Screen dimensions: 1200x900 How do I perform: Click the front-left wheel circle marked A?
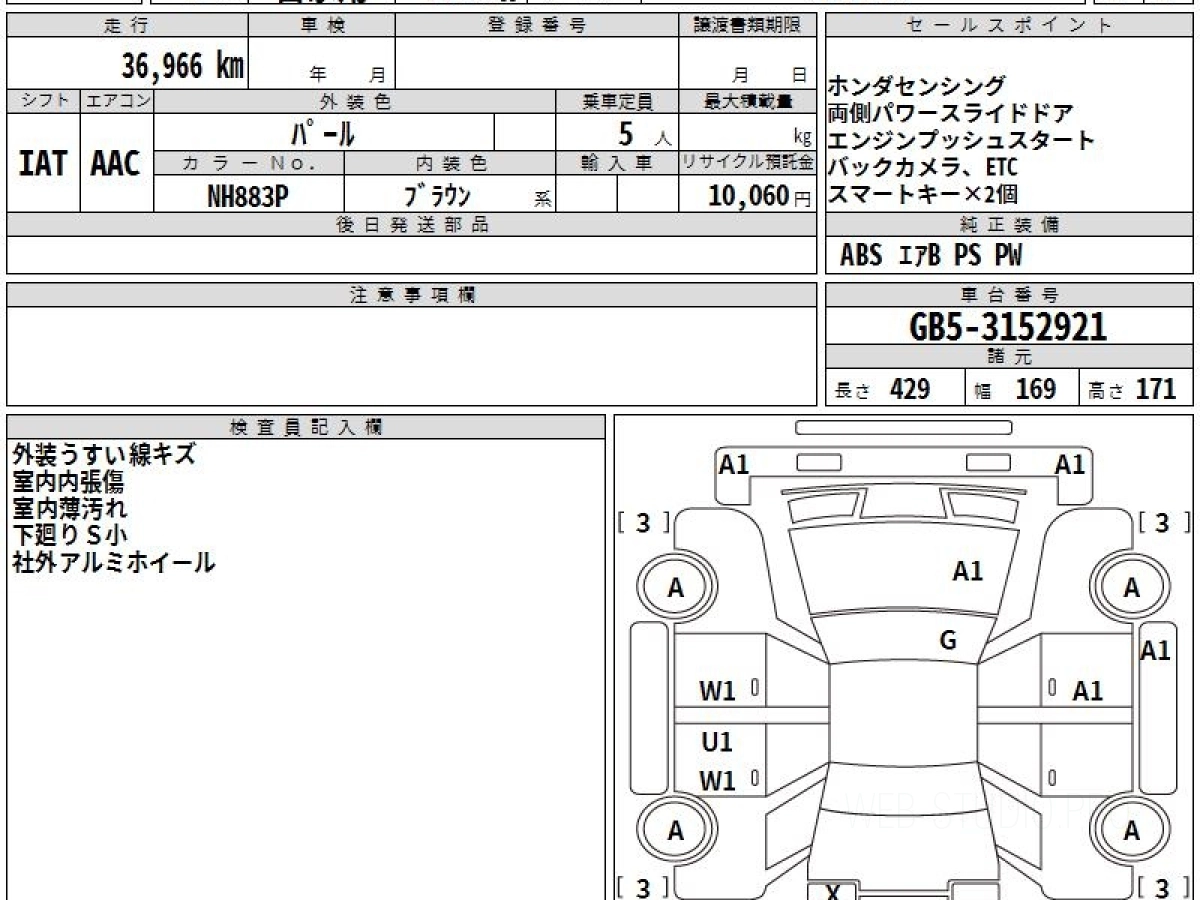(x=676, y=589)
